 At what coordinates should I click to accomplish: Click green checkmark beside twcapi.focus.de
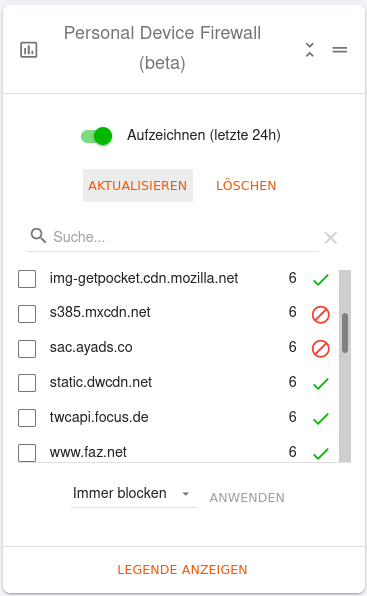(321, 419)
